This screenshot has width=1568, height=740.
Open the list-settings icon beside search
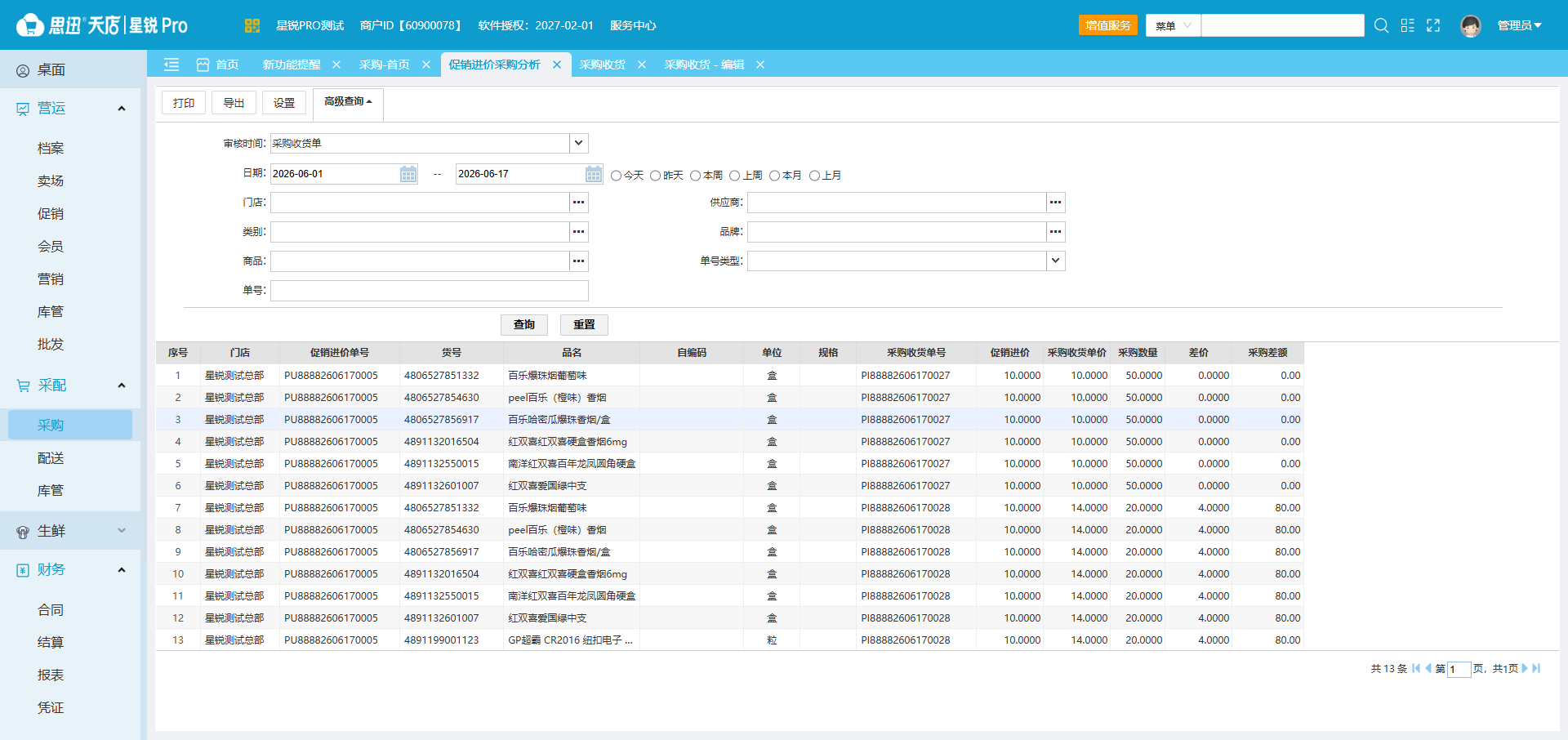[x=1407, y=25]
